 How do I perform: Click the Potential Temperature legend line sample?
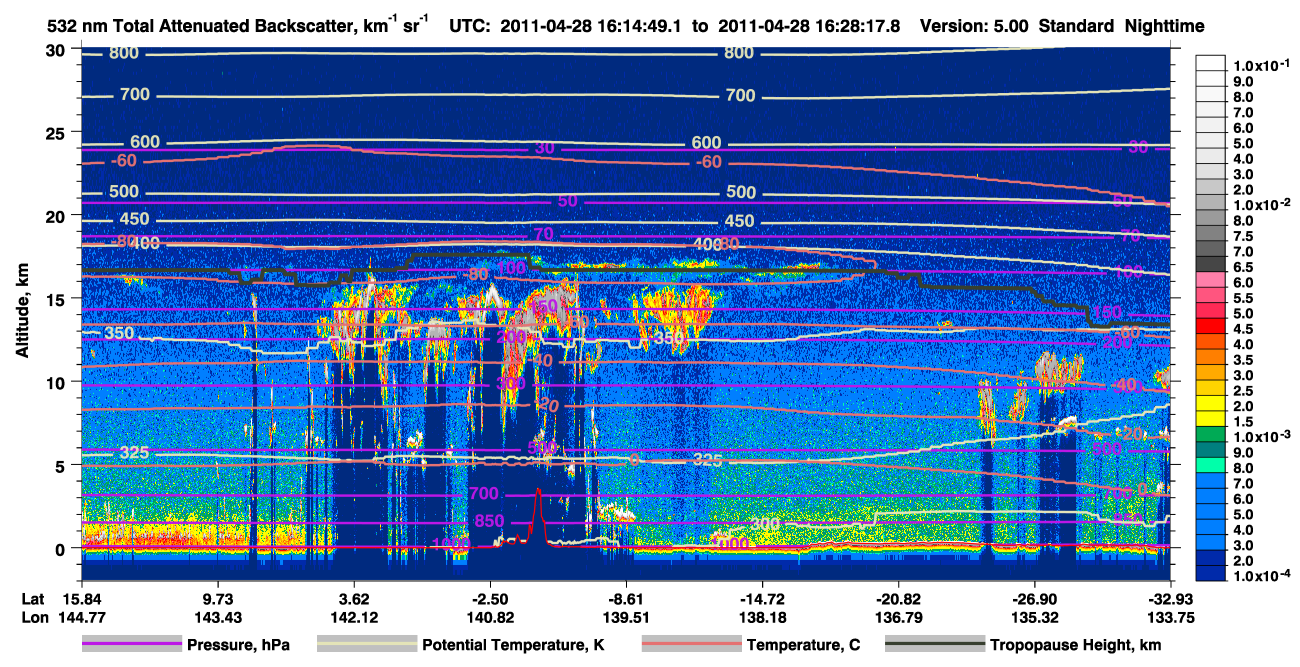[x=366, y=646]
